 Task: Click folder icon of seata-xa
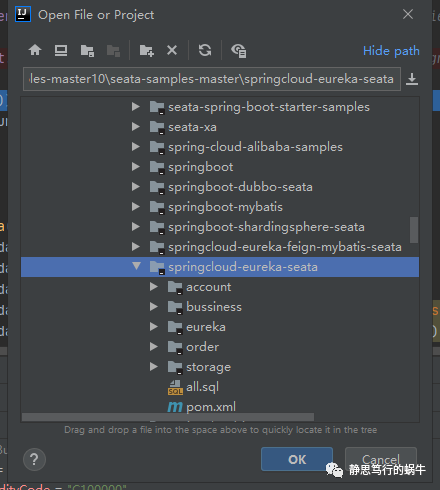[x=157, y=127]
